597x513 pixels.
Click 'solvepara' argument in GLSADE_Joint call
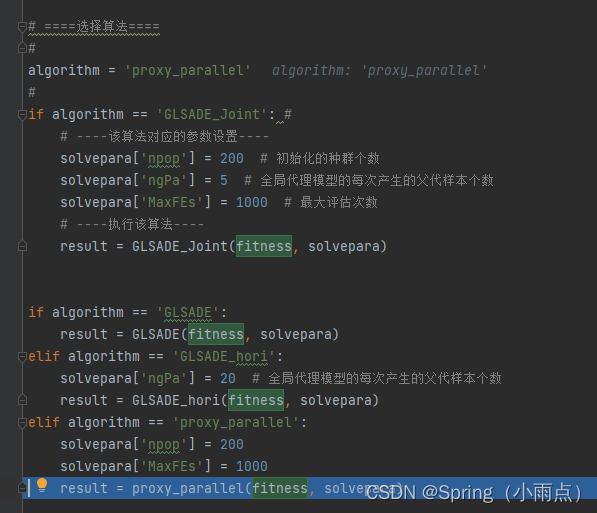tap(344, 246)
